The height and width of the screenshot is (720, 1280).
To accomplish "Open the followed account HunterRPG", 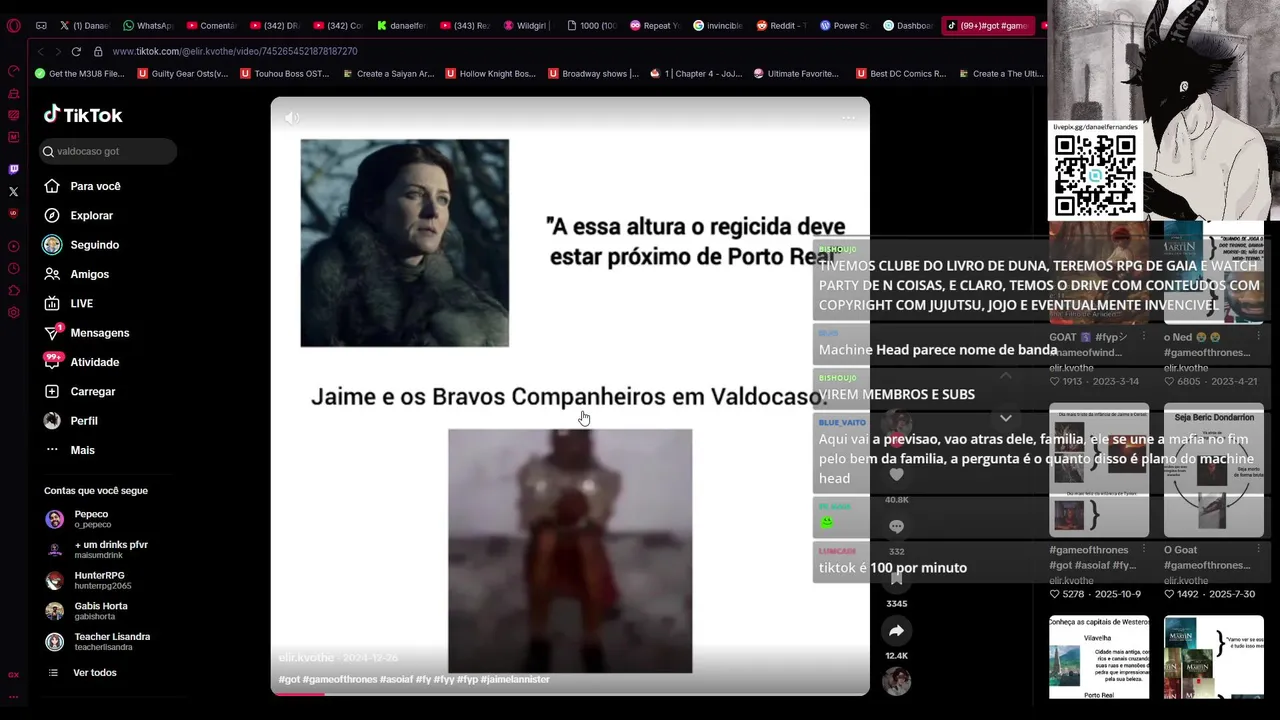I will [89, 580].
